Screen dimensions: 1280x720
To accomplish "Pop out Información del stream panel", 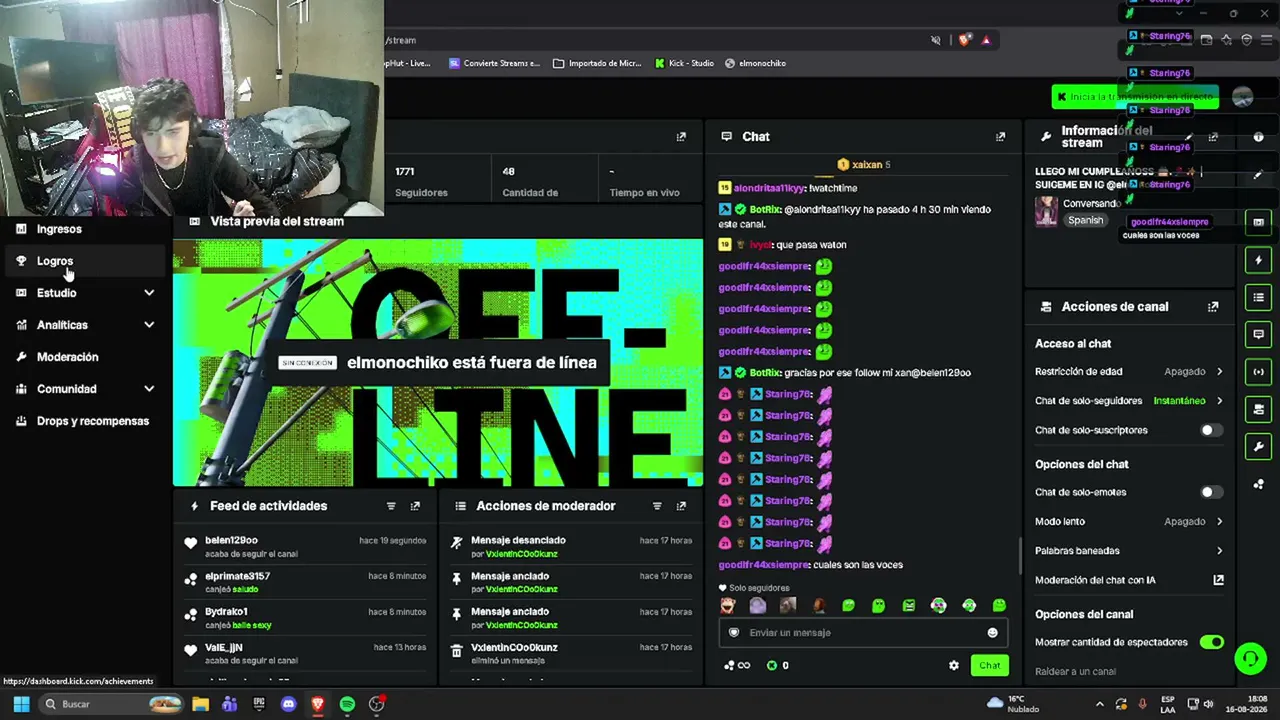I will pos(1213,137).
